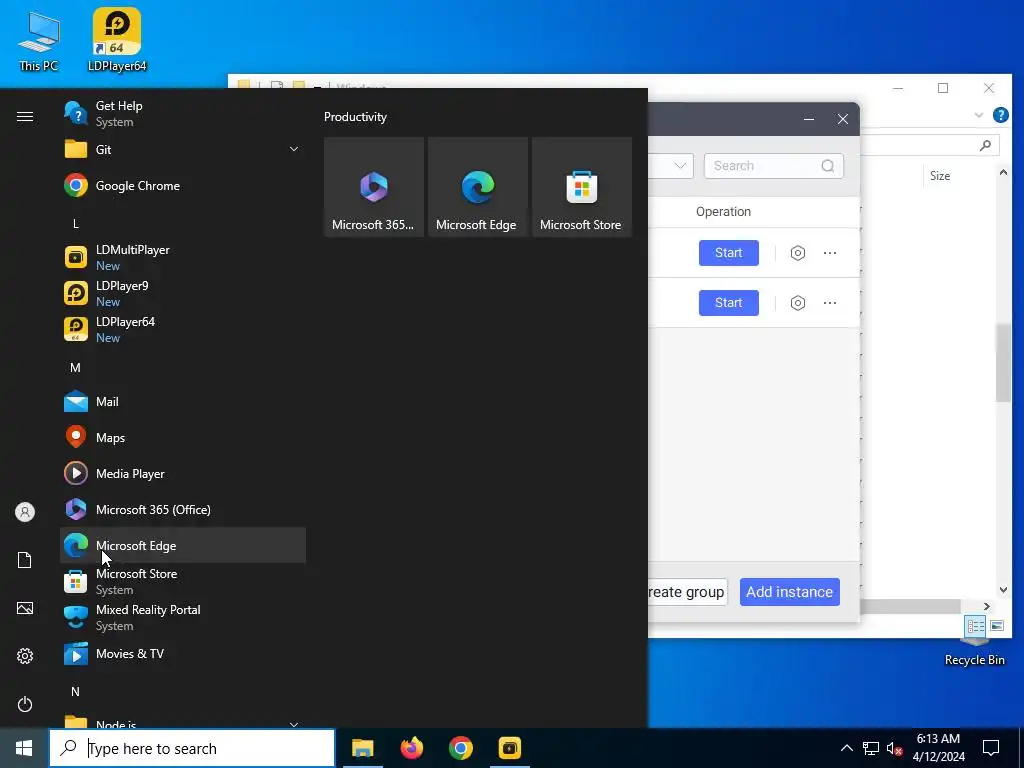The width and height of the screenshot is (1024, 768).
Task: Switch File Explorer to large icons view
Action: 997,626
